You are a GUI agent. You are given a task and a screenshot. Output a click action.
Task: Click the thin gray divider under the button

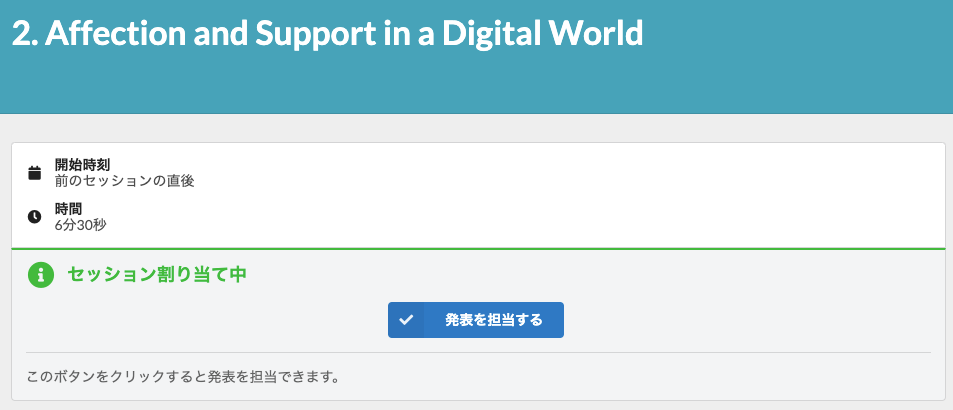coord(478,352)
